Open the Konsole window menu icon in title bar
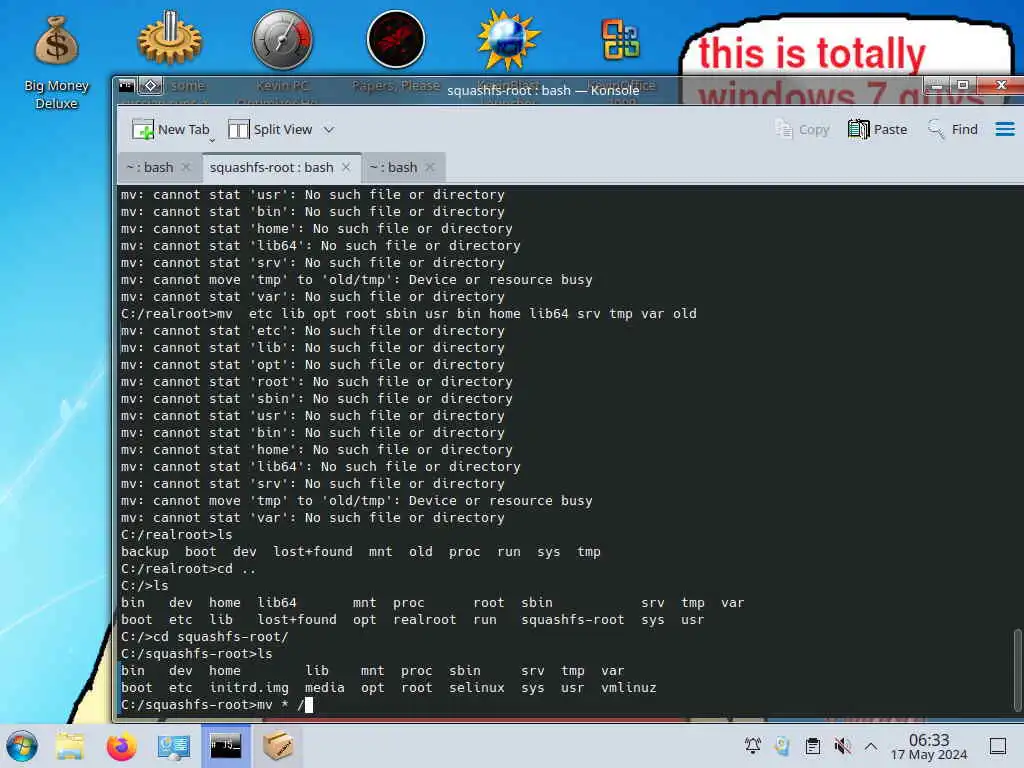Viewport: 1024px width, 768px height. pos(127,86)
